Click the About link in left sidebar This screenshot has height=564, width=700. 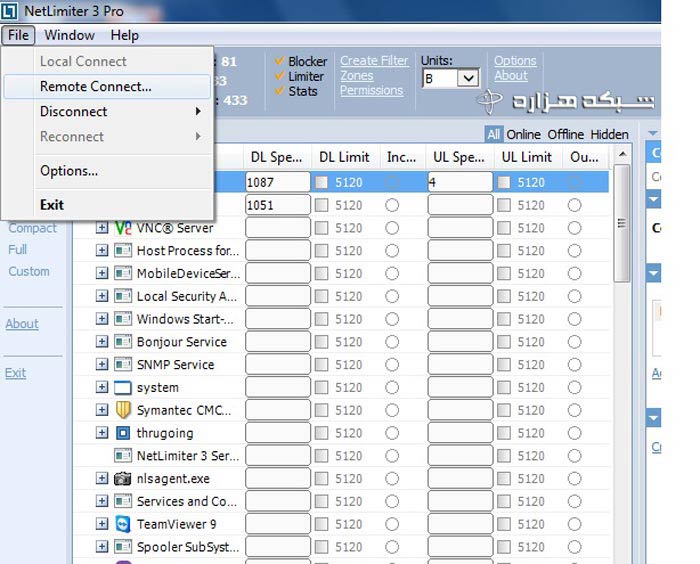(22, 323)
